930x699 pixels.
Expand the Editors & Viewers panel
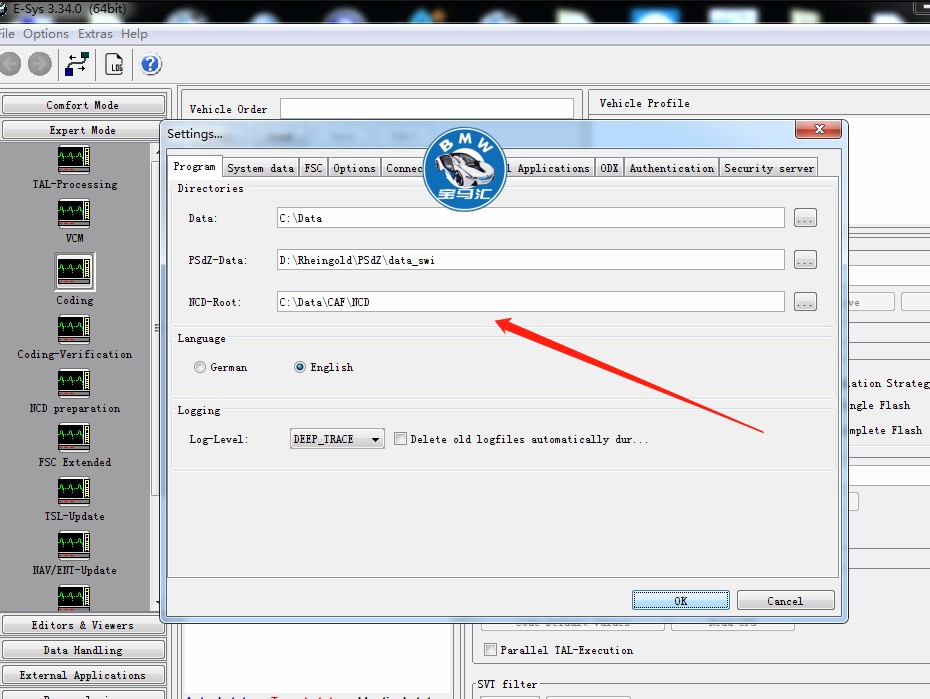(x=83, y=625)
